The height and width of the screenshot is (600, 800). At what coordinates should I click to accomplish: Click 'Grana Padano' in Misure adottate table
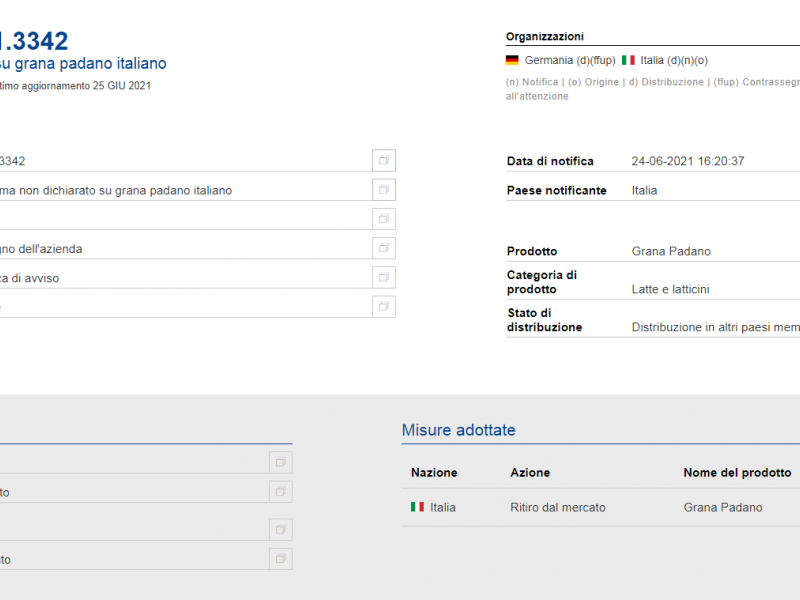(723, 507)
